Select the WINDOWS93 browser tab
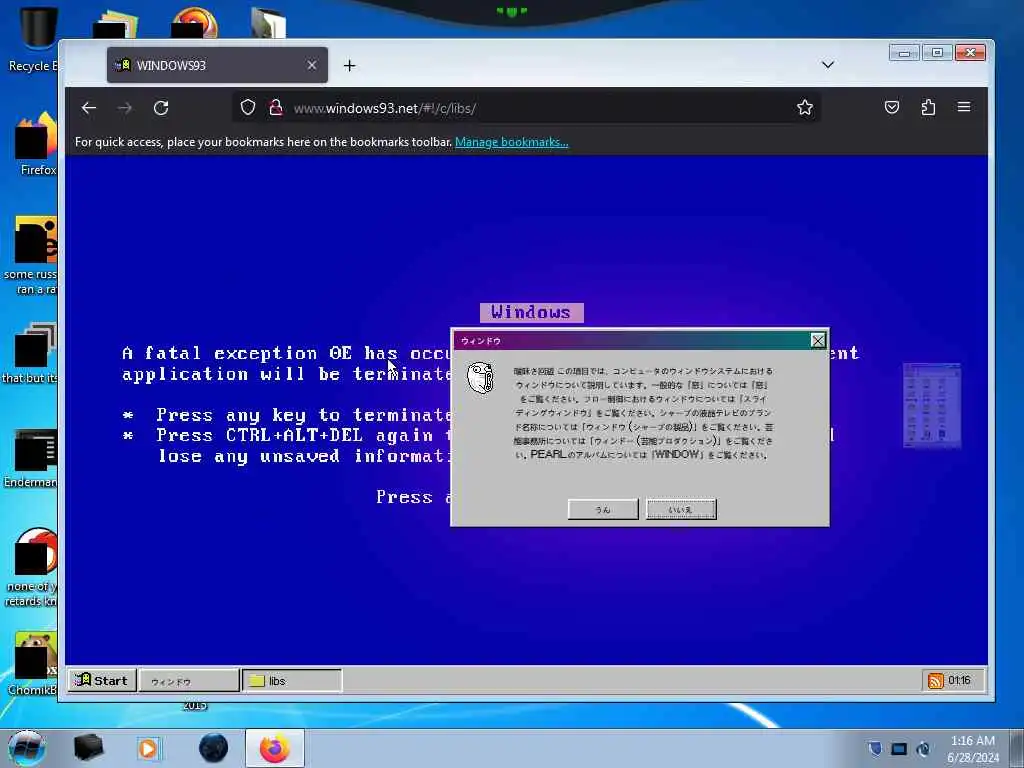The width and height of the screenshot is (1024, 768). tap(217, 65)
